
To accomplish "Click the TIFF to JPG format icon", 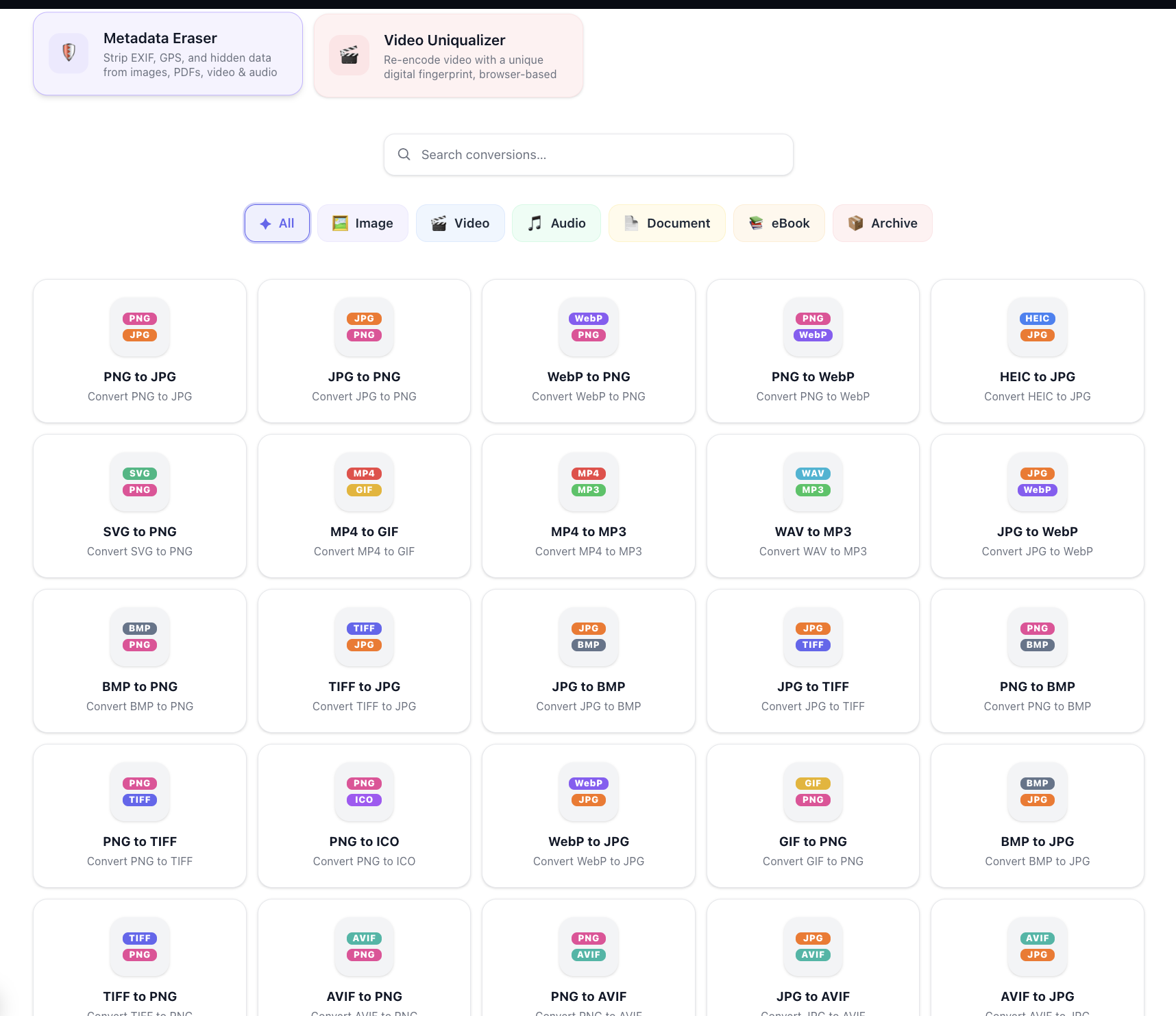I will click(365, 637).
